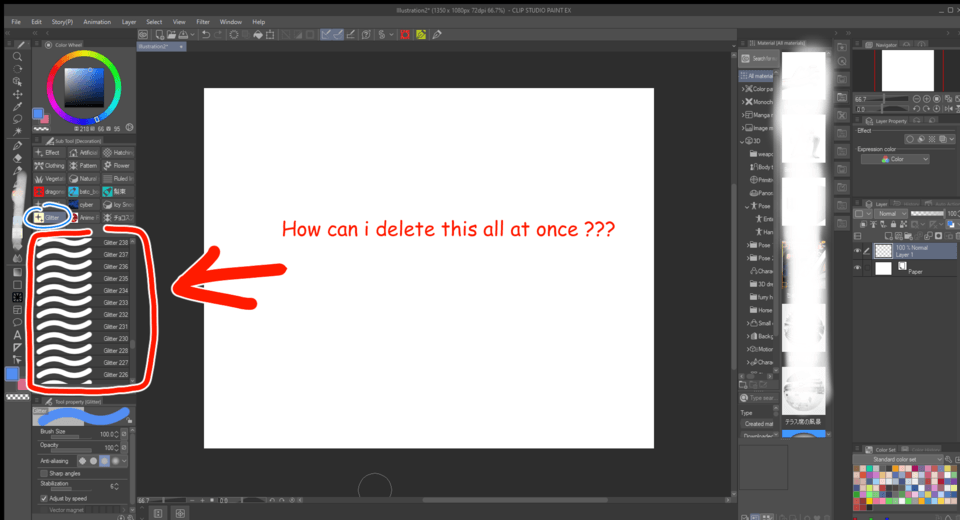Click the Navigator rotate left icon
Screen dimensions: 960x520
pos(917,109)
